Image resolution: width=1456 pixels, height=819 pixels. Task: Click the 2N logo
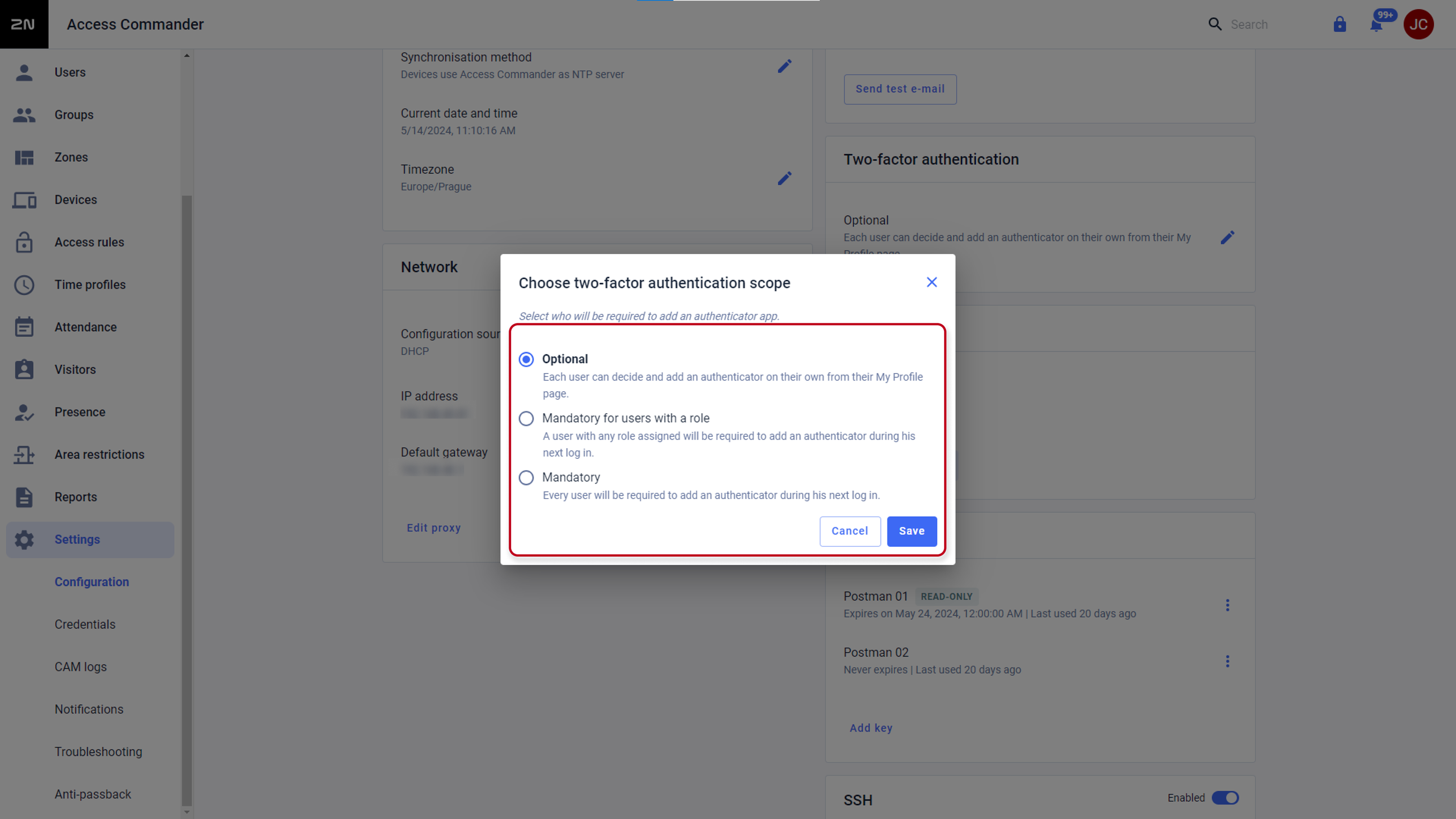[x=24, y=24]
